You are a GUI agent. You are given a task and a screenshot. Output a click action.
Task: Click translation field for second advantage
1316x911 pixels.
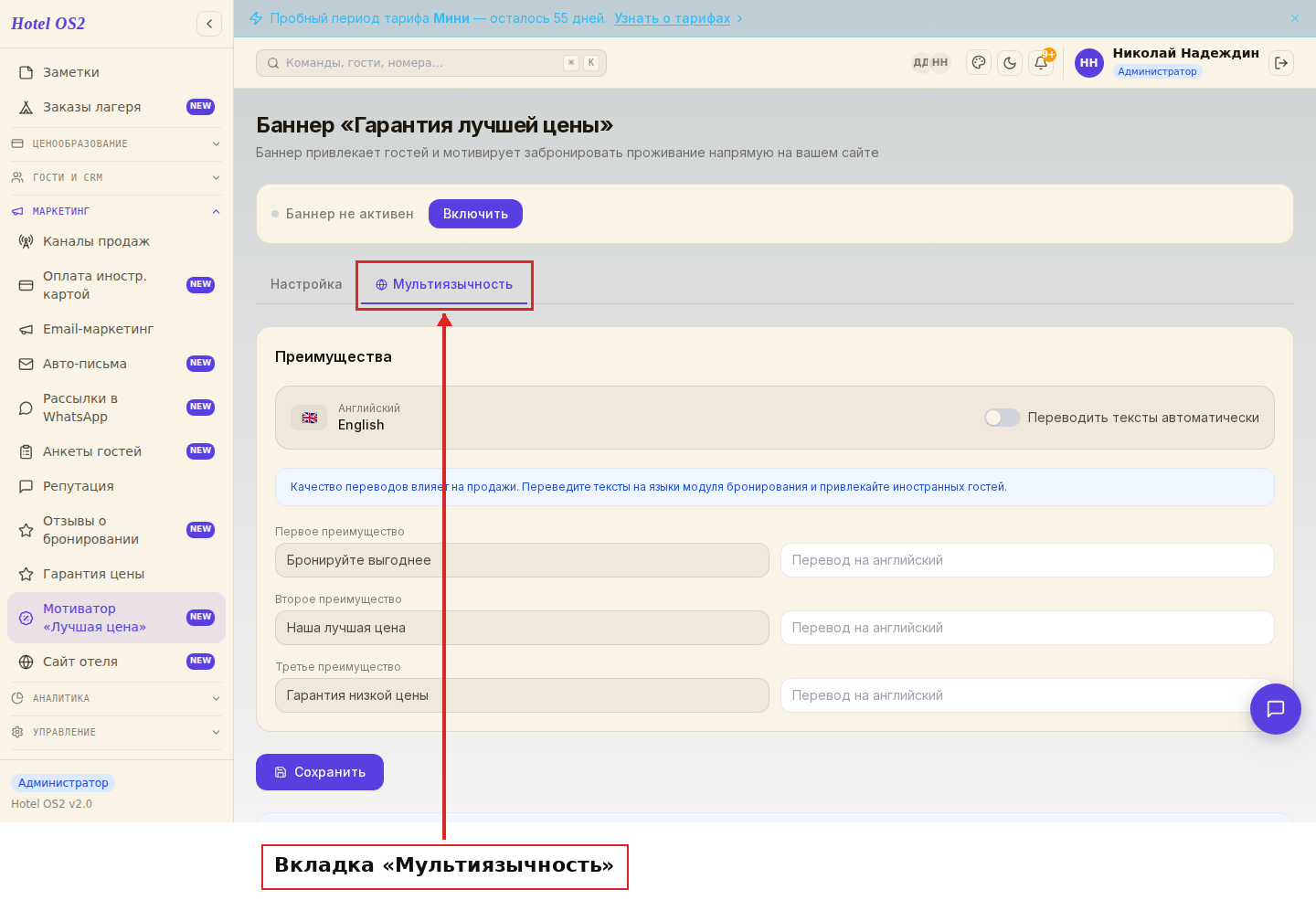coord(1027,628)
